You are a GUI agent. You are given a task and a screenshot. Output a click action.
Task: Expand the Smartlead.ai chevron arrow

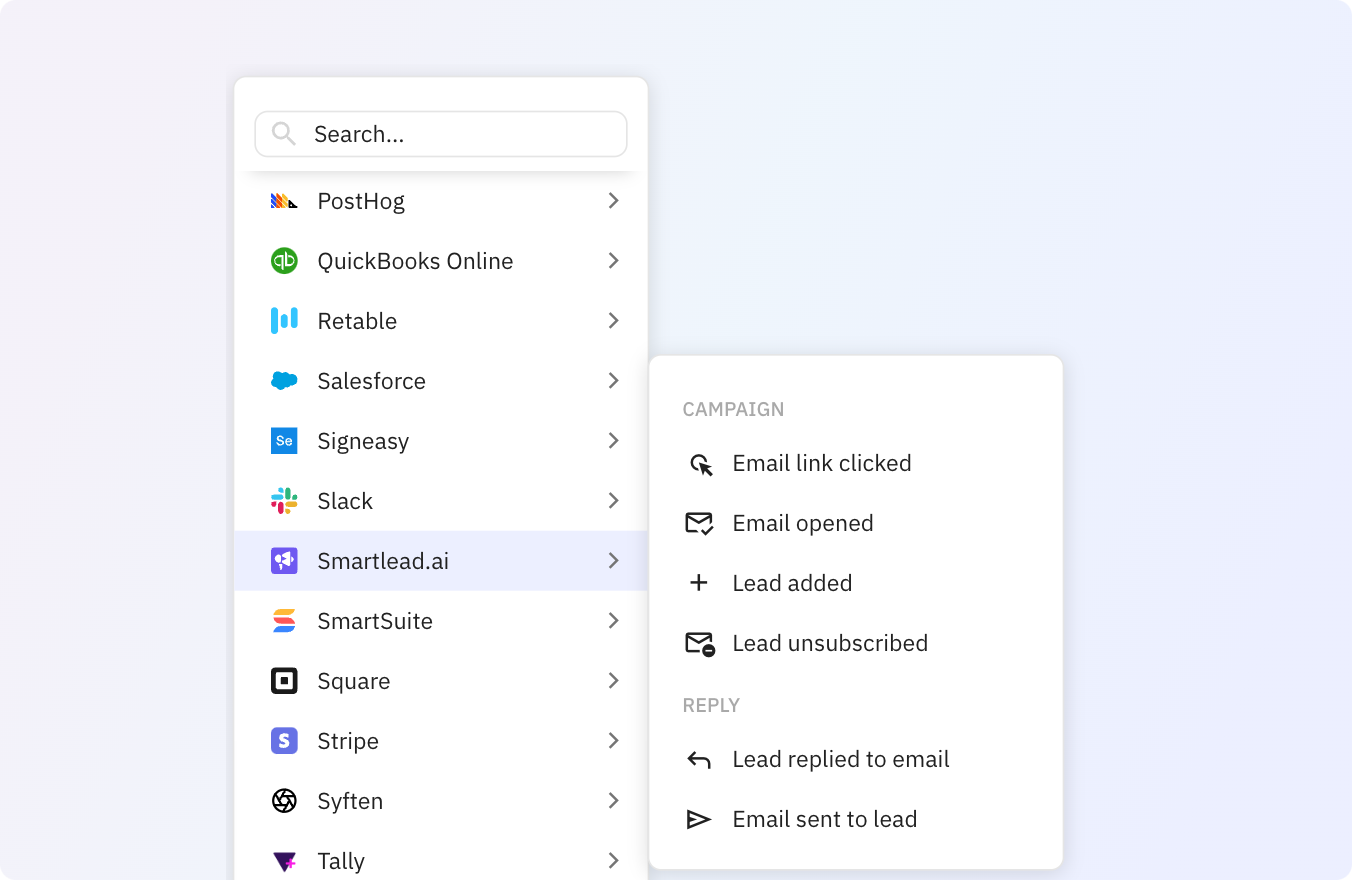click(613, 561)
